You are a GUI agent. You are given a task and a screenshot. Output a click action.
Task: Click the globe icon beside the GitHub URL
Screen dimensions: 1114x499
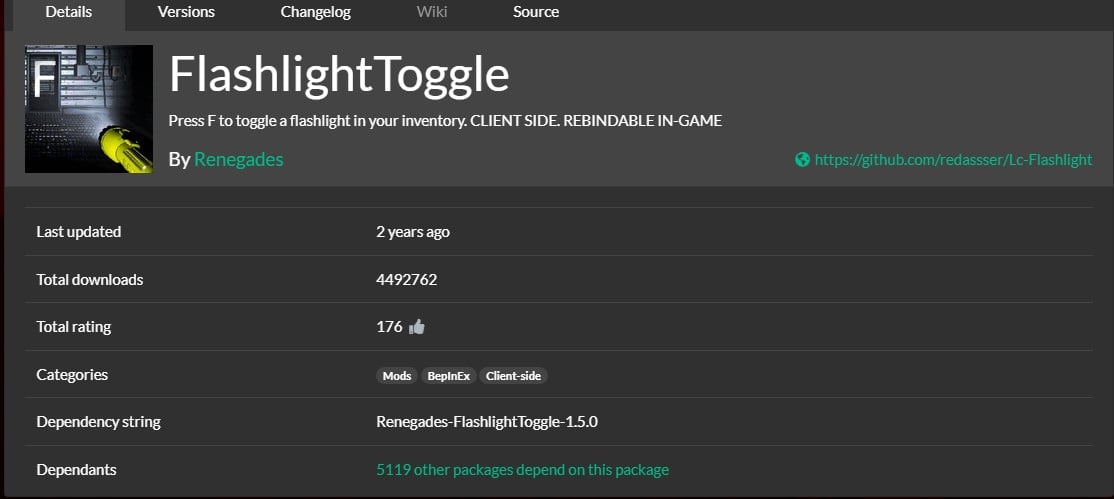(802, 159)
